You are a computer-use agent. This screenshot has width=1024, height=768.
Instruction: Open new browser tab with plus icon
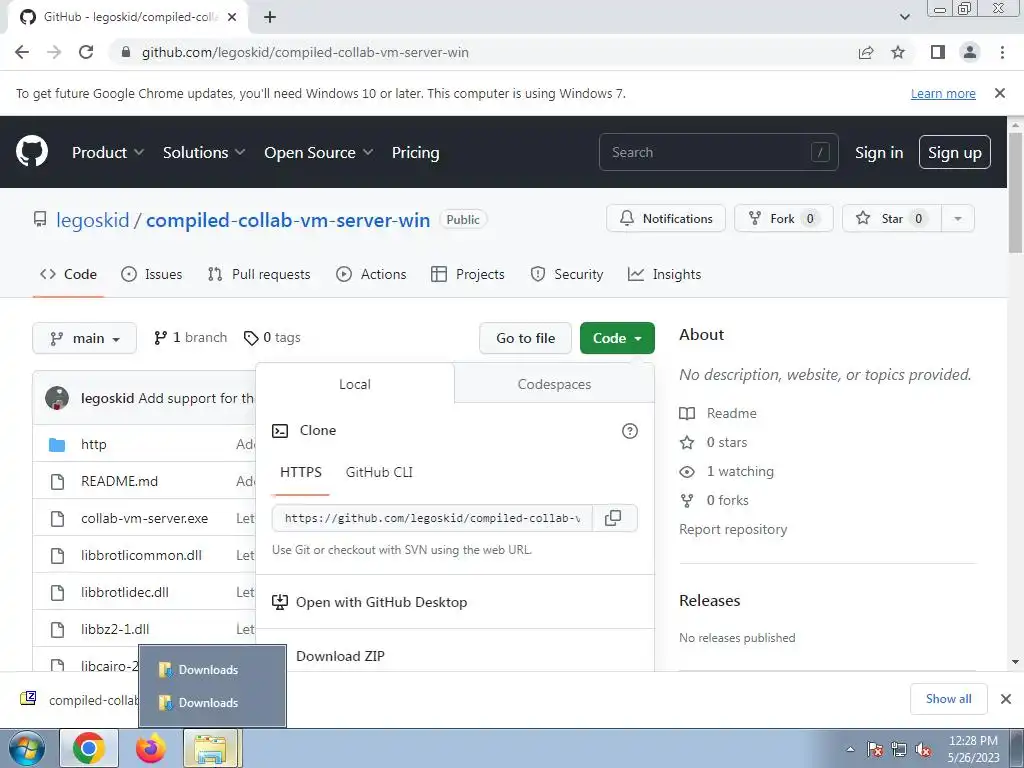pos(270,17)
